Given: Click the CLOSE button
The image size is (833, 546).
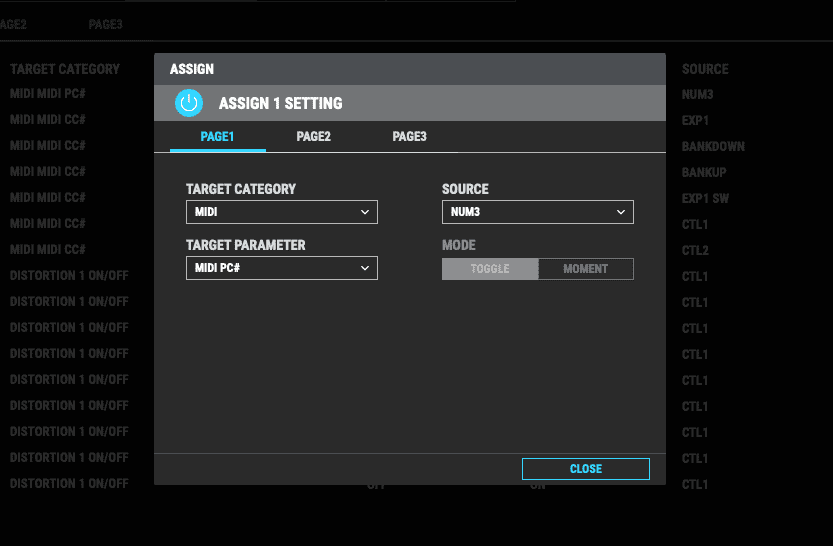Looking at the screenshot, I should (x=585, y=469).
